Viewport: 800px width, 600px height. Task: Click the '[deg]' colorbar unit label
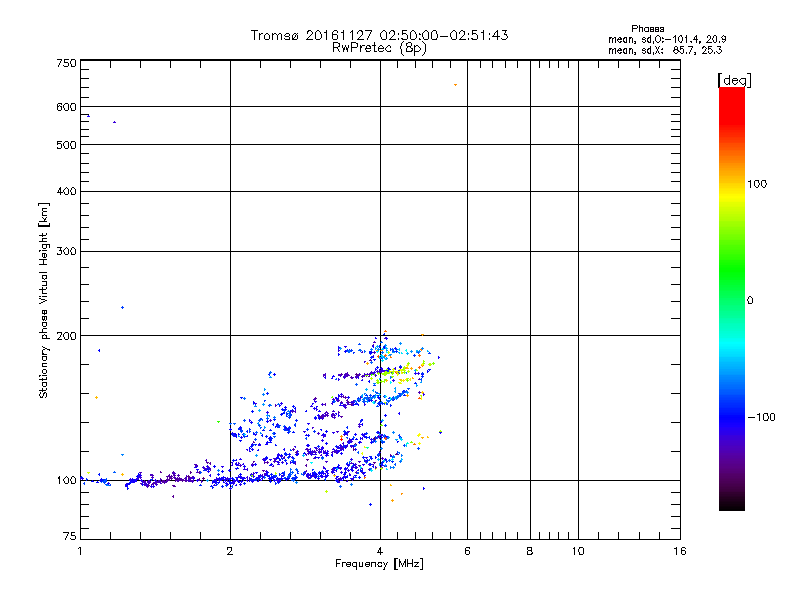734,80
